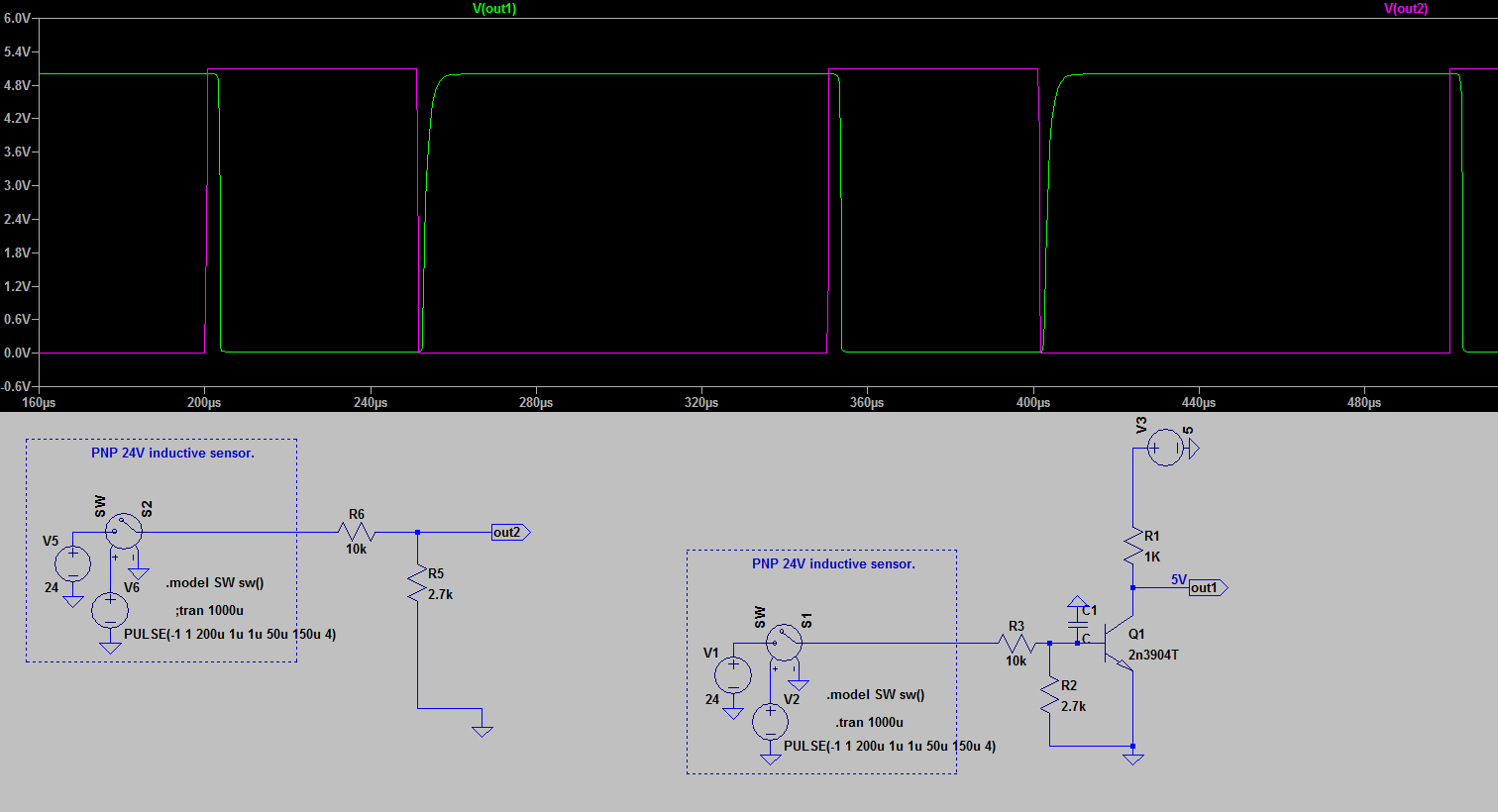Select the V(out1) green trace label
This screenshot has width=1498, height=812.
(x=494, y=9)
